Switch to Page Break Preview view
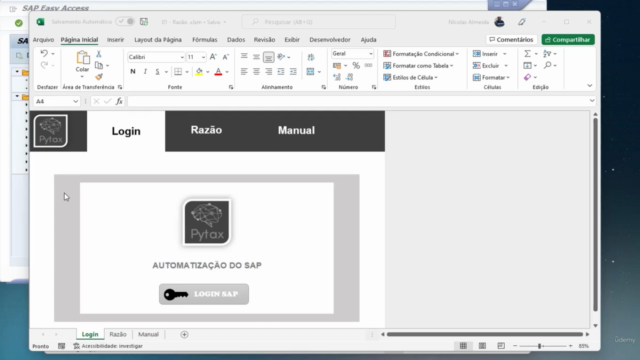The image size is (640, 360). point(501,346)
